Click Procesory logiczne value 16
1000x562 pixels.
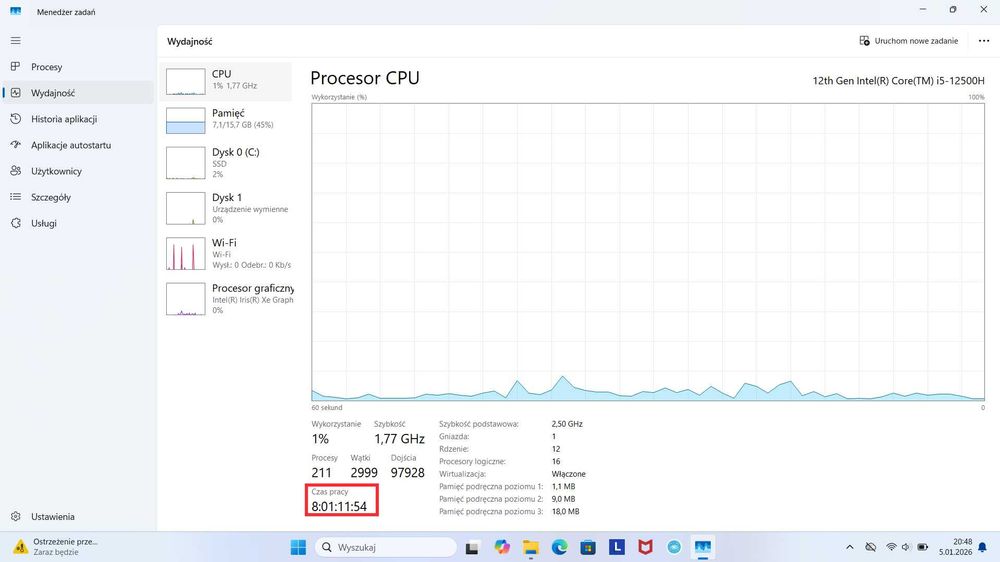[x=556, y=461]
